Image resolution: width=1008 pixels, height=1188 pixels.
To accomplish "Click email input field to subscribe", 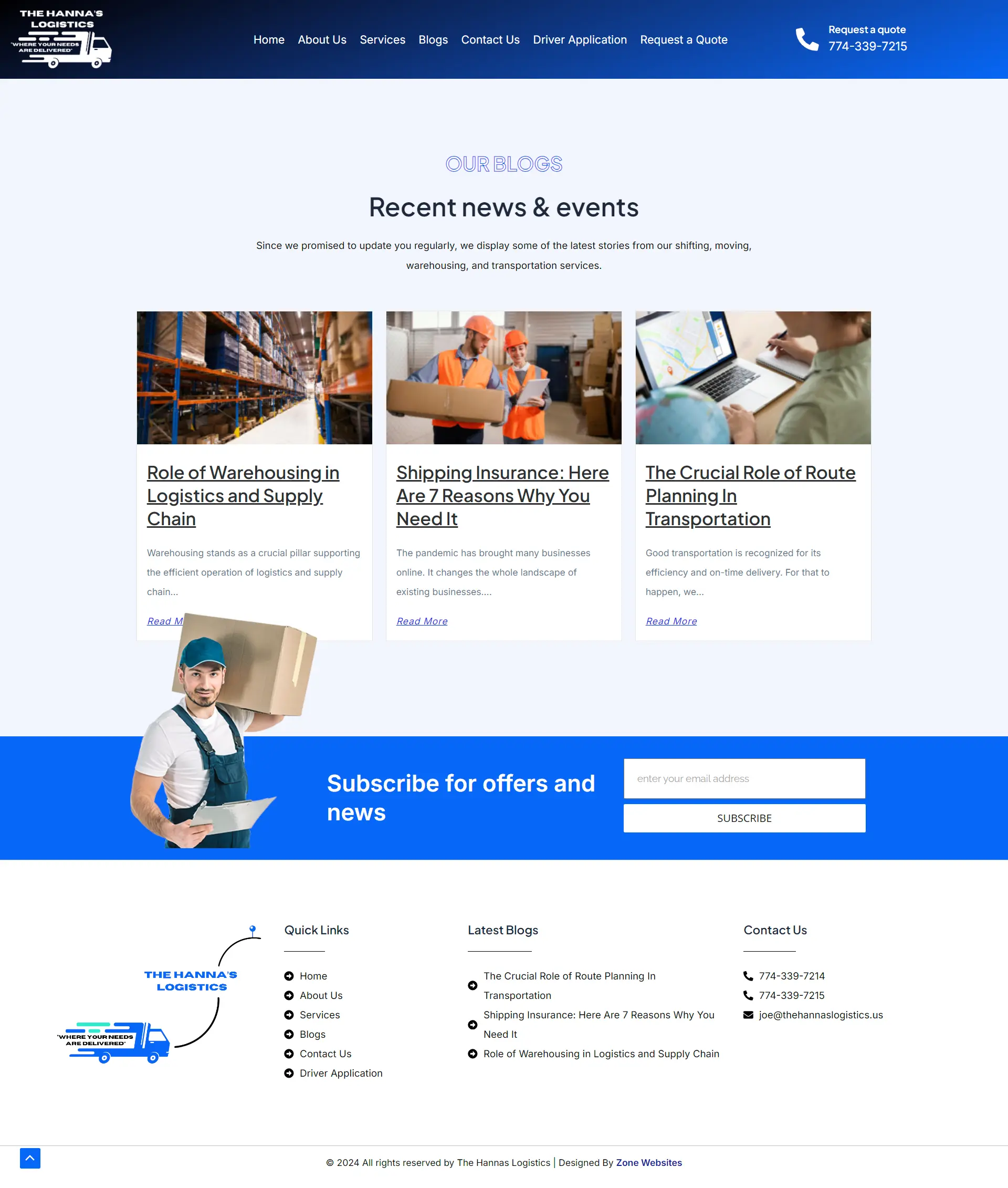I will point(744,778).
